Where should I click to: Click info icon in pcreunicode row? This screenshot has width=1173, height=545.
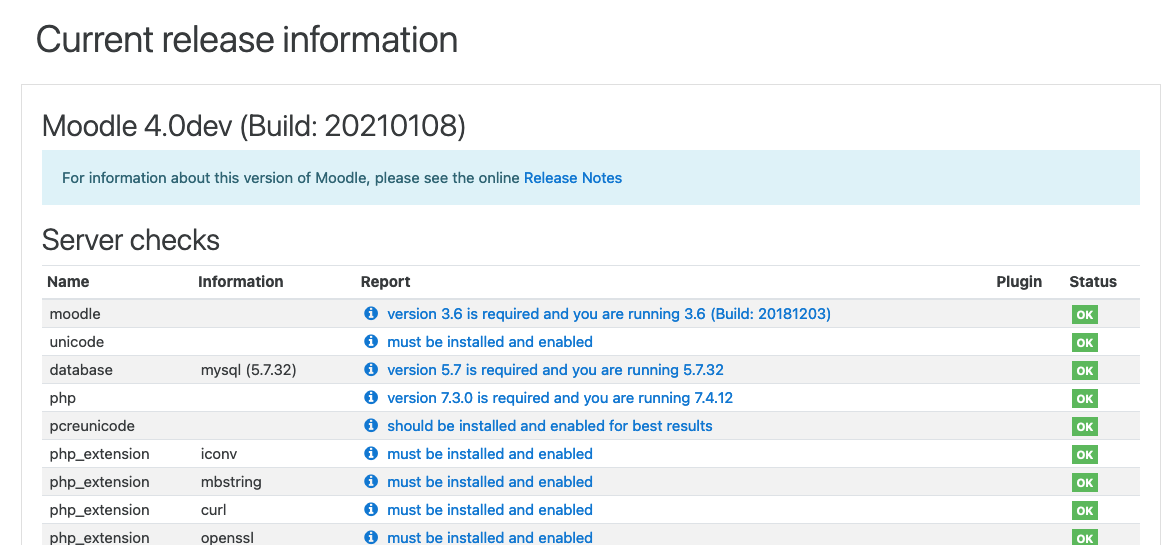point(370,425)
